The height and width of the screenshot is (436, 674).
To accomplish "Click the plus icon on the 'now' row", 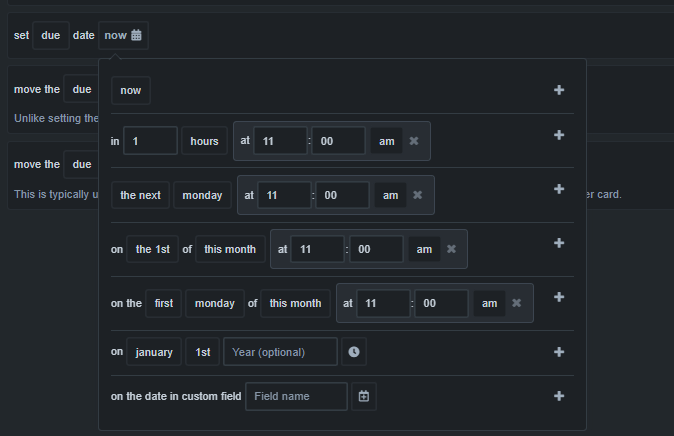I will click(x=559, y=90).
